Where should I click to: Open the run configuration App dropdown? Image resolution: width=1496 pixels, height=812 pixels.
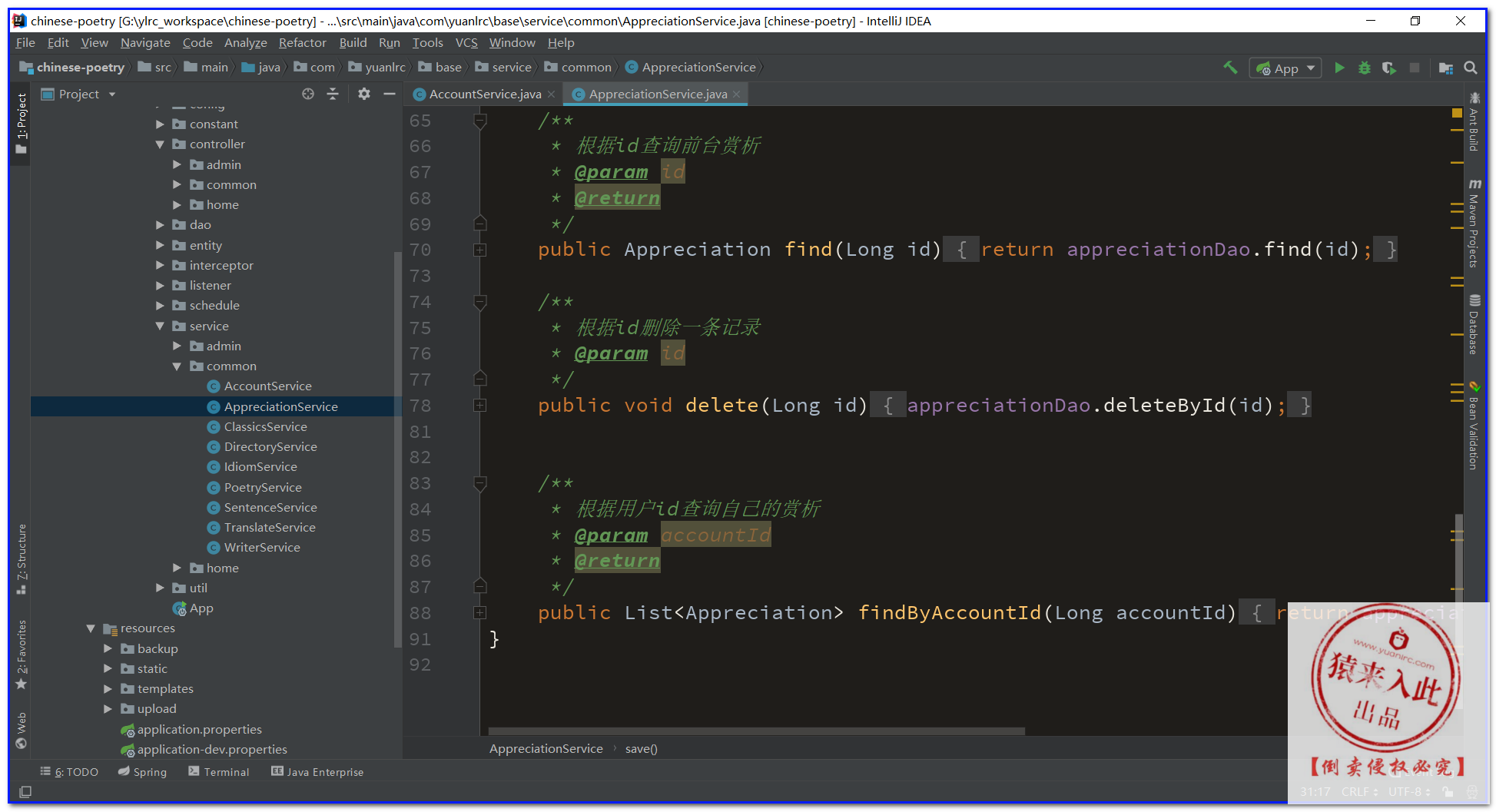pyautogui.click(x=1285, y=68)
